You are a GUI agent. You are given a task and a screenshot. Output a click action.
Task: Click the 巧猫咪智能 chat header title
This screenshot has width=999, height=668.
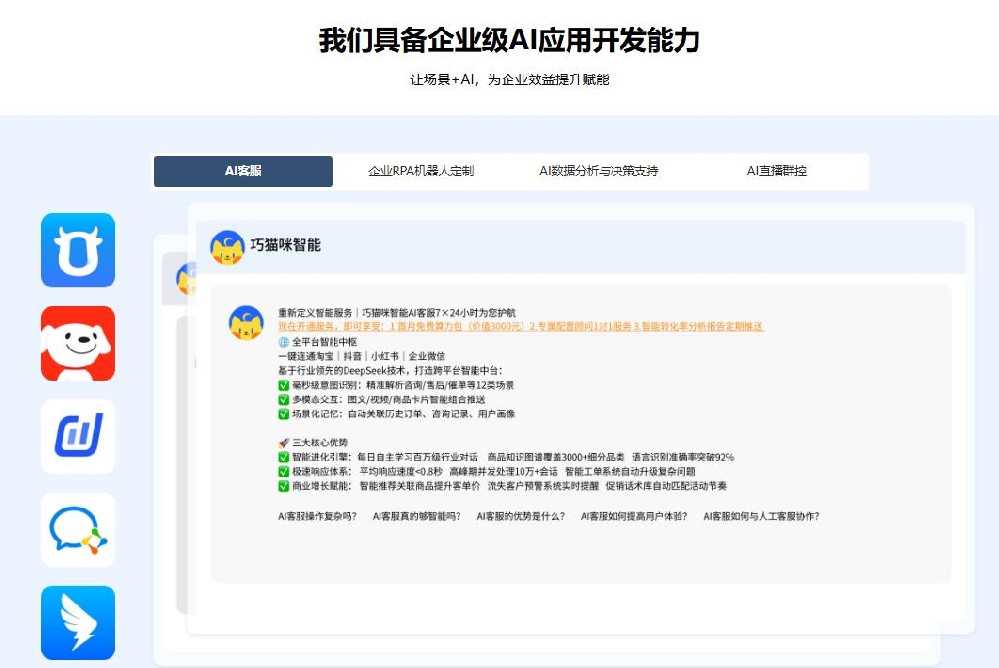[x=285, y=245]
